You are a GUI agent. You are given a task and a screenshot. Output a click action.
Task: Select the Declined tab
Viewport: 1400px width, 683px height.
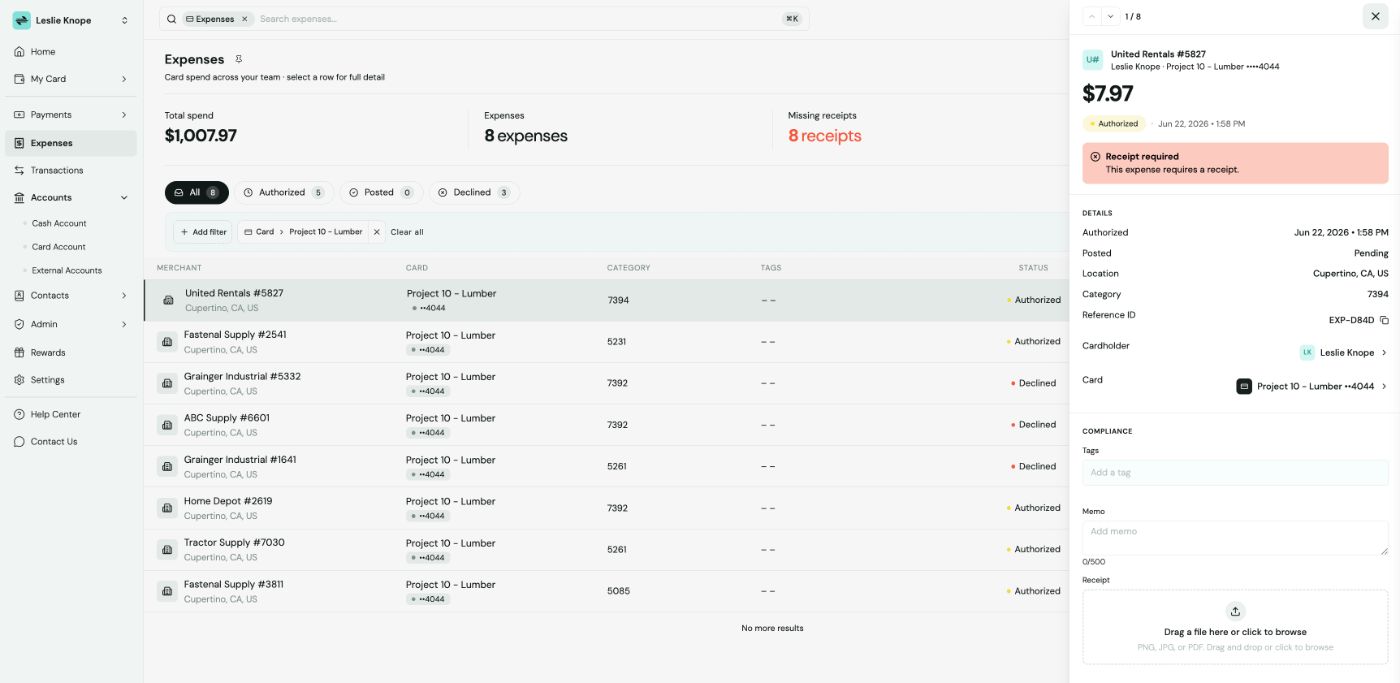(x=474, y=192)
